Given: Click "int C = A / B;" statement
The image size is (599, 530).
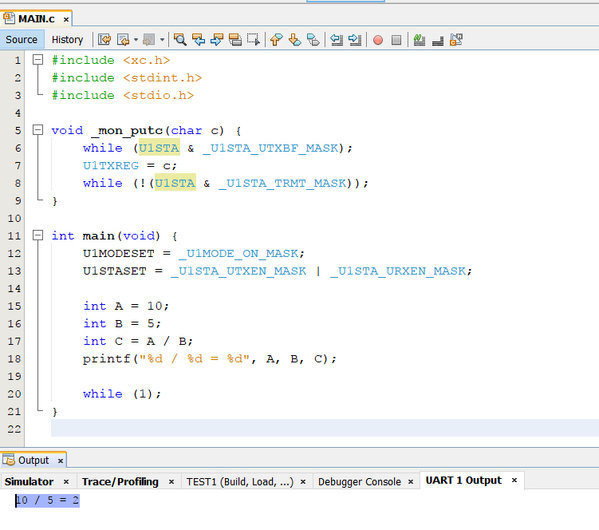Looking at the screenshot, I should coord(138,341).
